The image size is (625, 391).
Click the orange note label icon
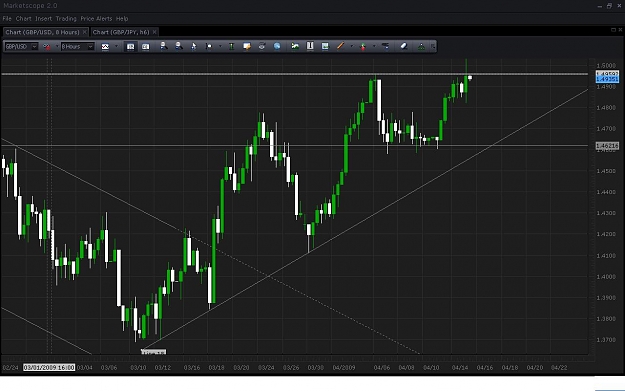[x=247, y=46]
